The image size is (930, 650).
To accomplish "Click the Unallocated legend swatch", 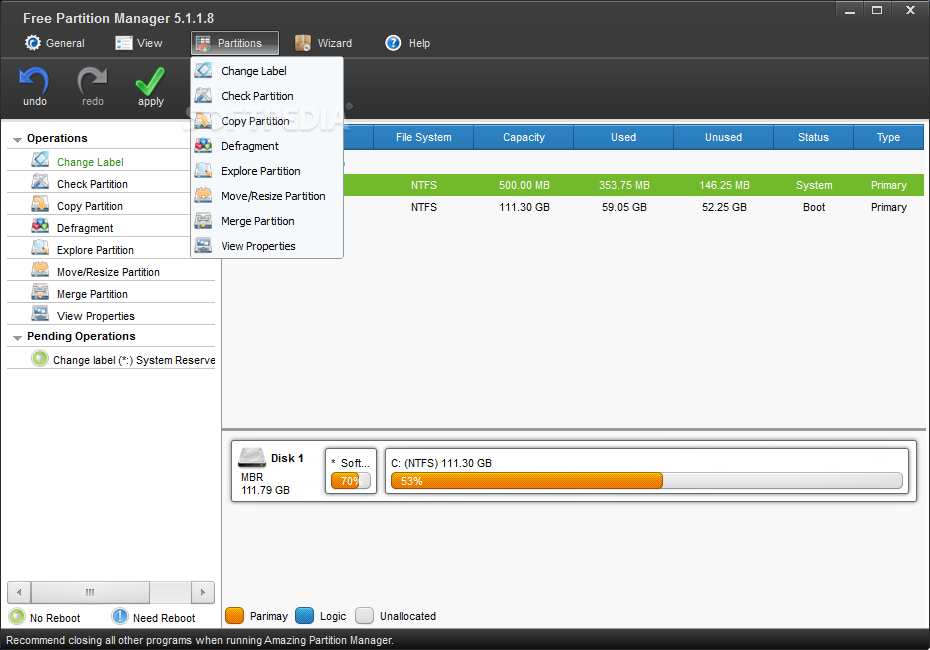I will [x=365, y=616].
